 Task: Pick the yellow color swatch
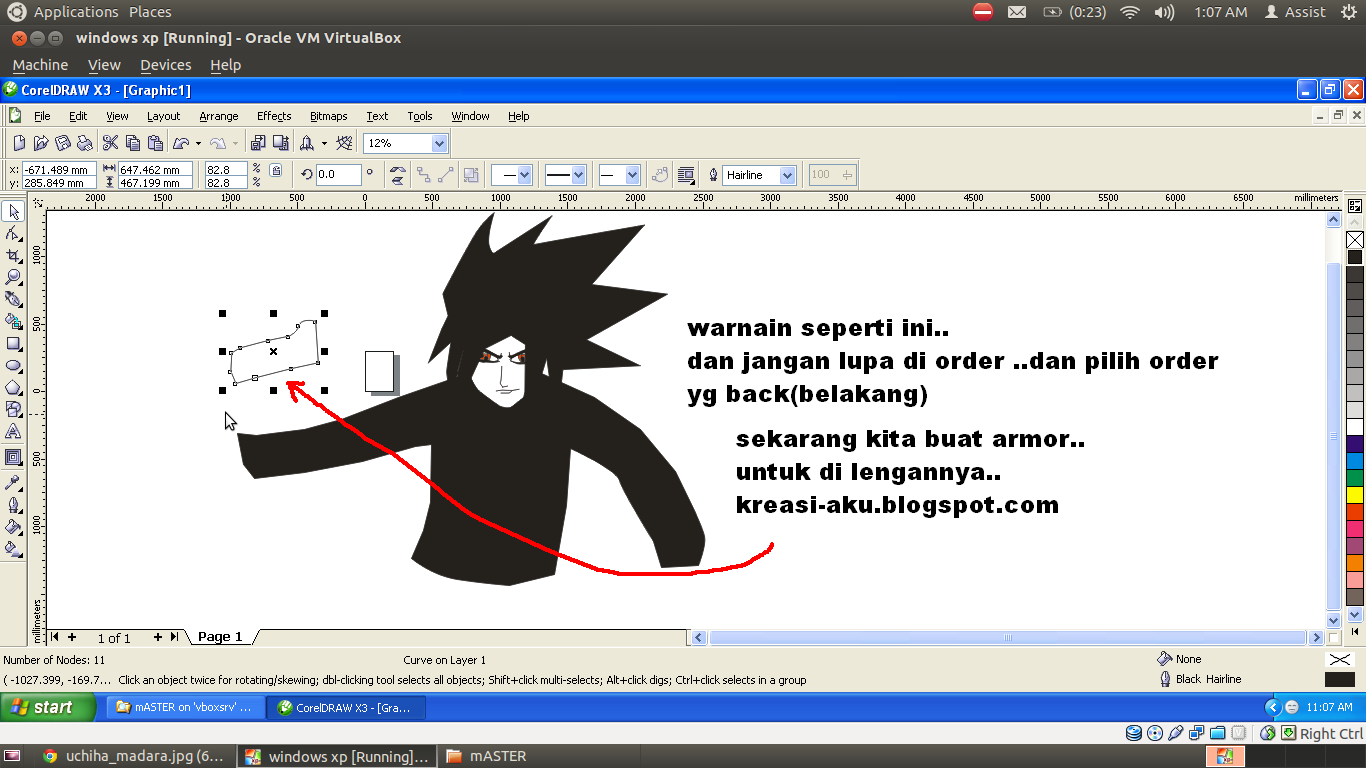1355,495
